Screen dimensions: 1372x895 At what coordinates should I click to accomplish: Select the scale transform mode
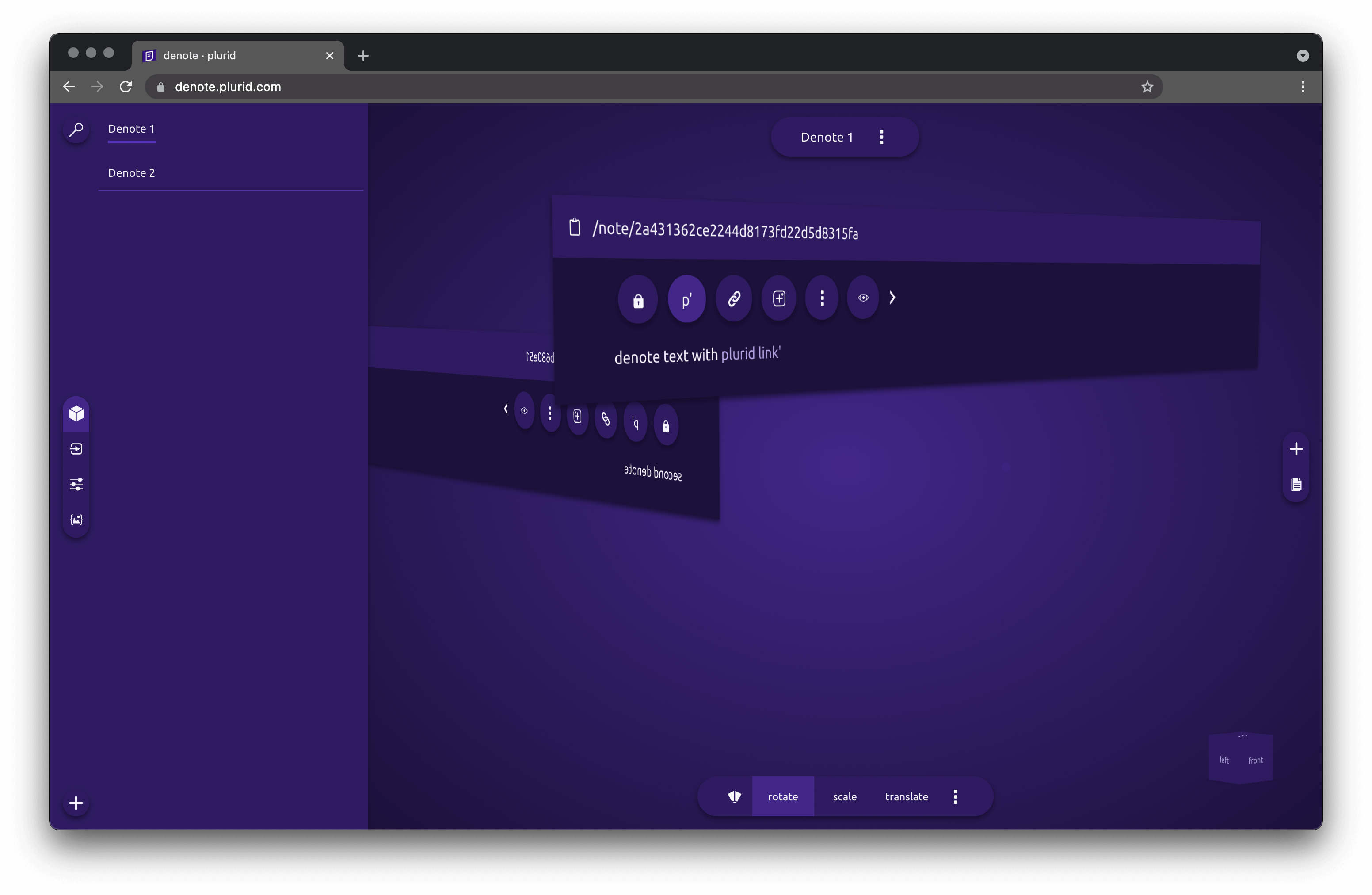point(845,796)
